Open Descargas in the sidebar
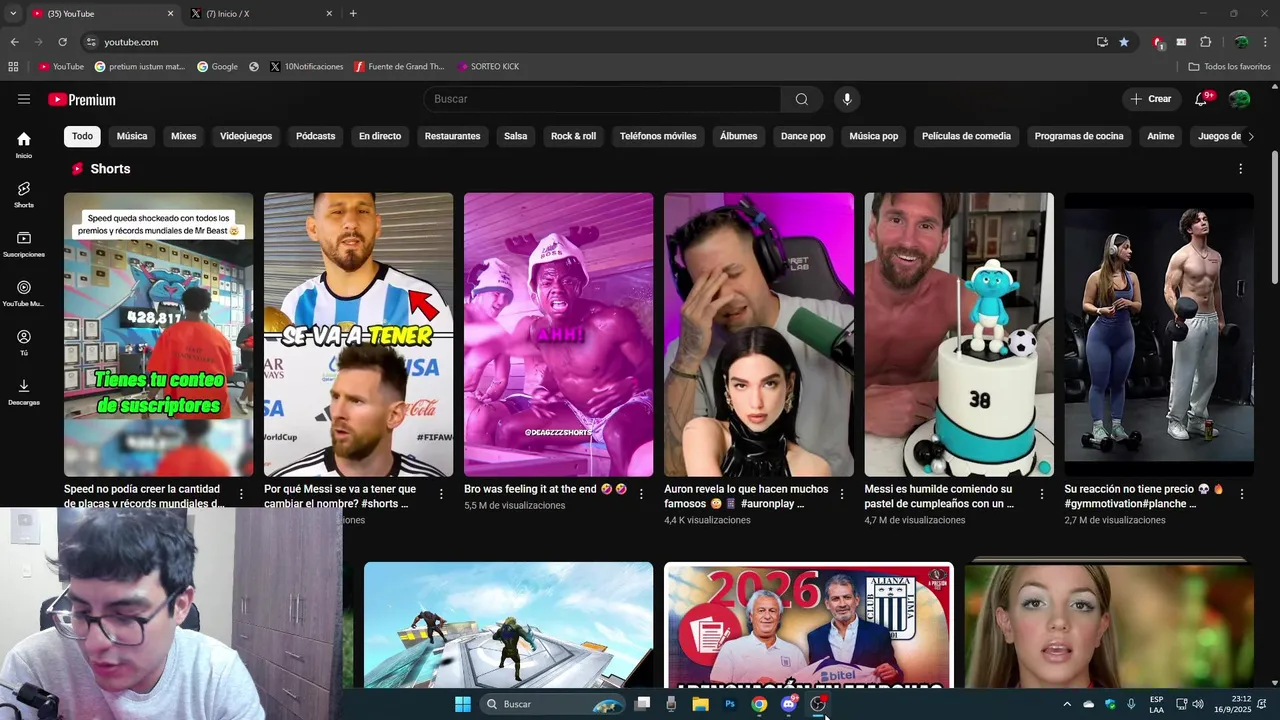Screen dimensions: 1280x720 tap(24, 392)
